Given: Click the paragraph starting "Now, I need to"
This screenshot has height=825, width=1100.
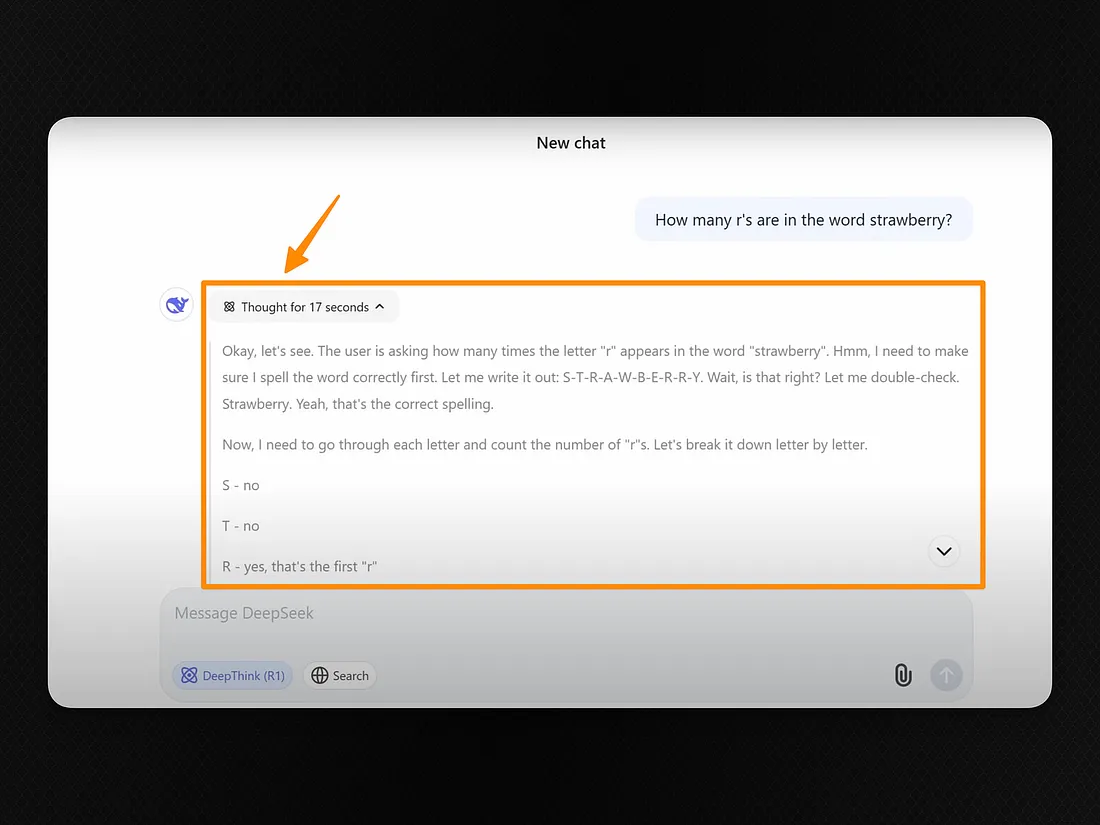Looking at the screenshot, I should coord(545,444).
